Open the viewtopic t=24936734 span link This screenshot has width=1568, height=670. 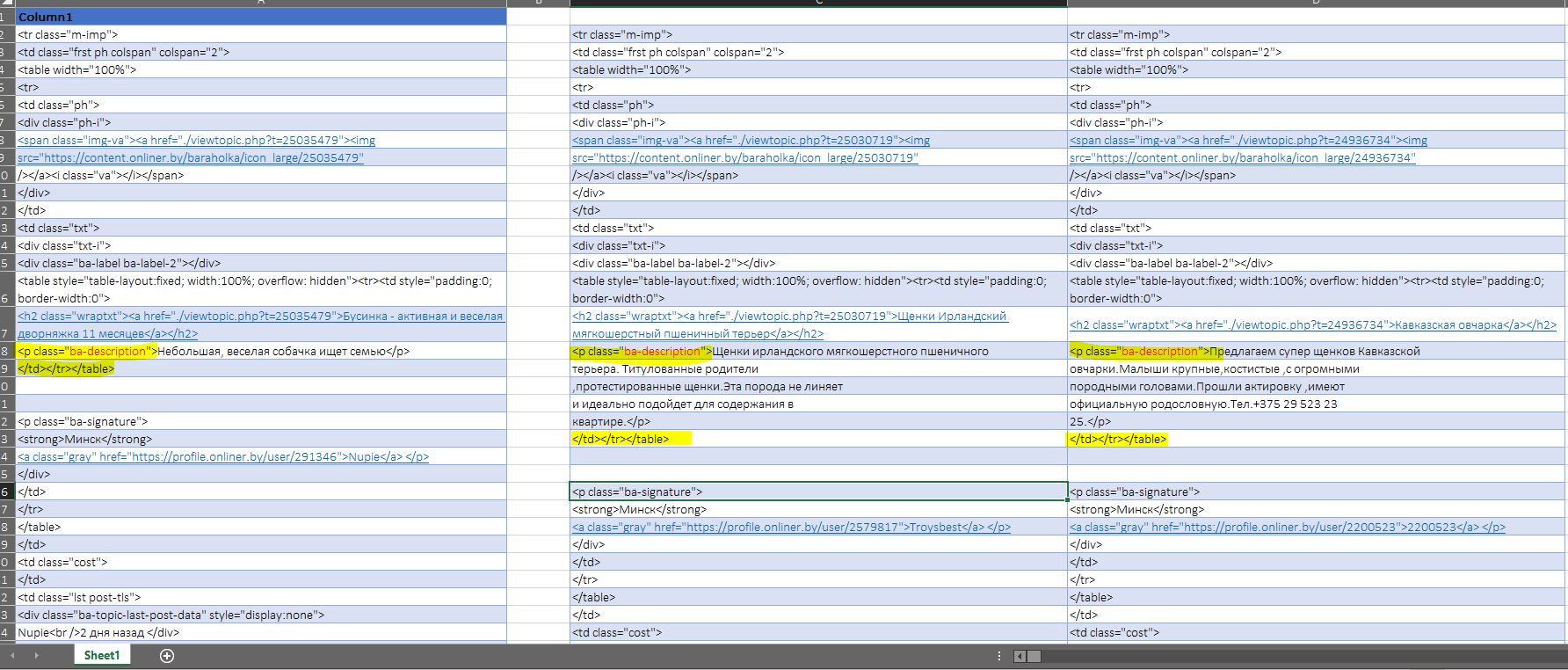click(x=1248, y=140)
